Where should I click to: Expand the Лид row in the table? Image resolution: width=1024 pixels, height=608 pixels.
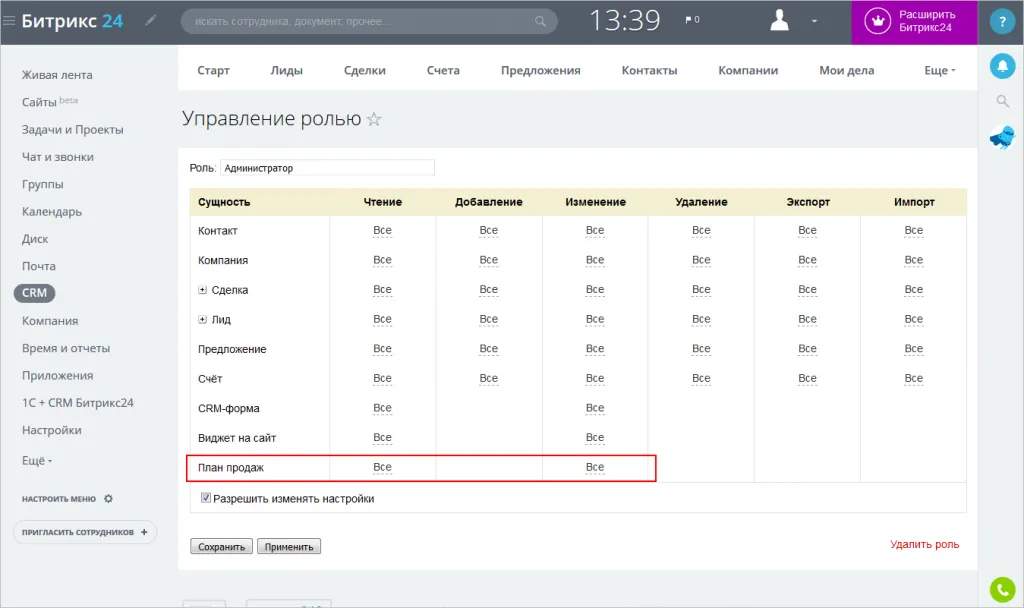click(202, 320)
